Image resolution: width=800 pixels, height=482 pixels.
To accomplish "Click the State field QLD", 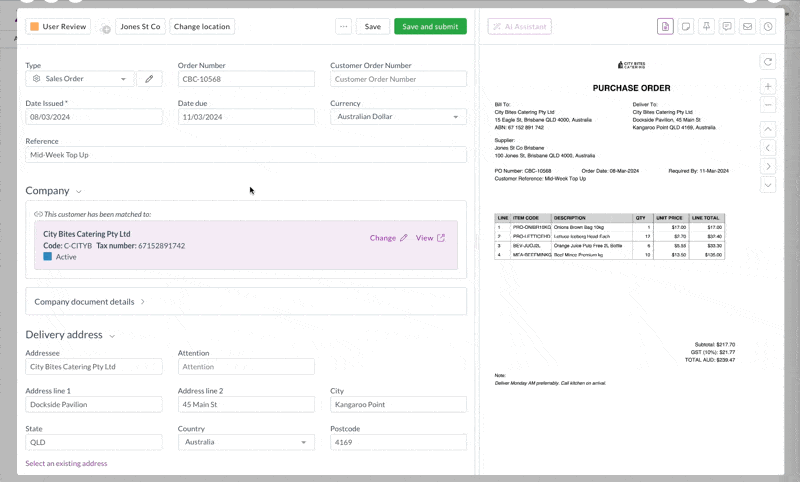I will (94, 442).
